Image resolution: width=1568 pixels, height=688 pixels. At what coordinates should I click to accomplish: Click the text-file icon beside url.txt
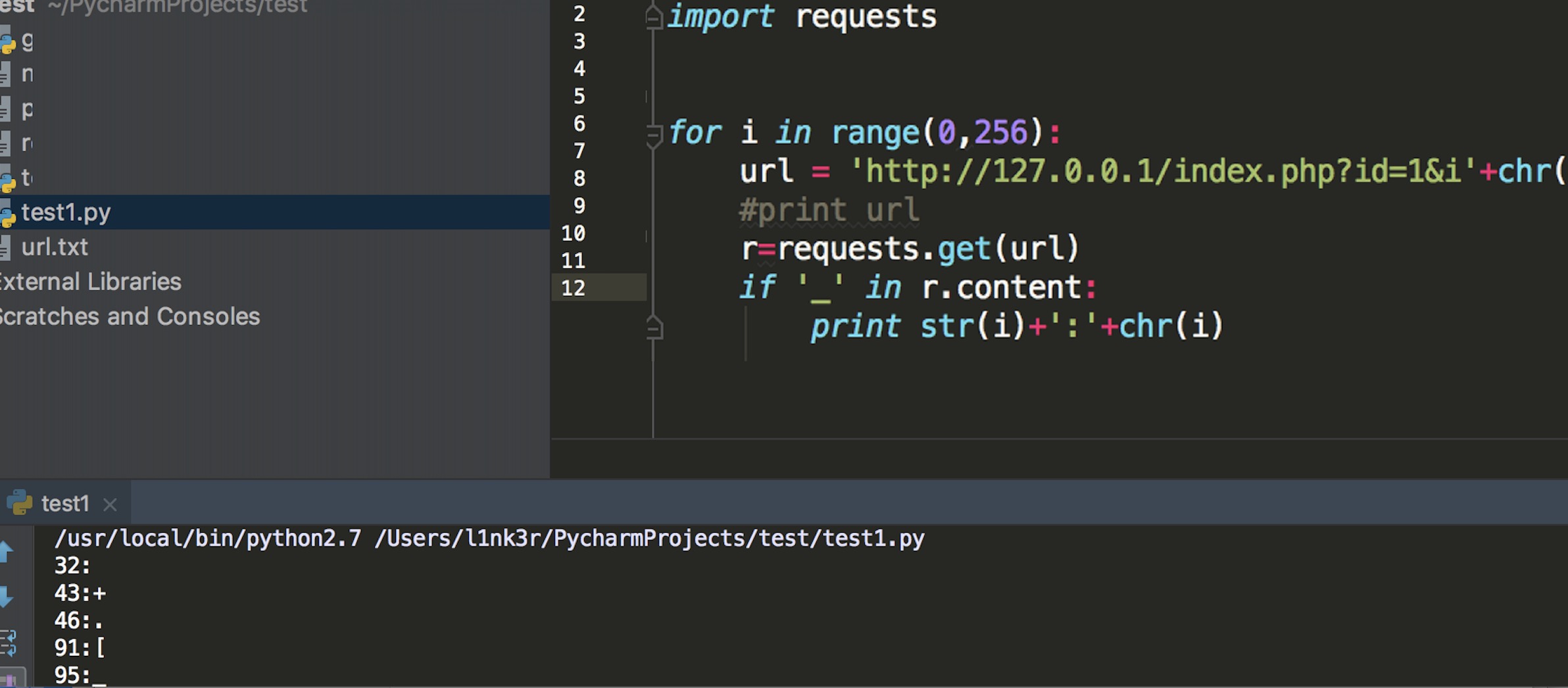[7, 247]
